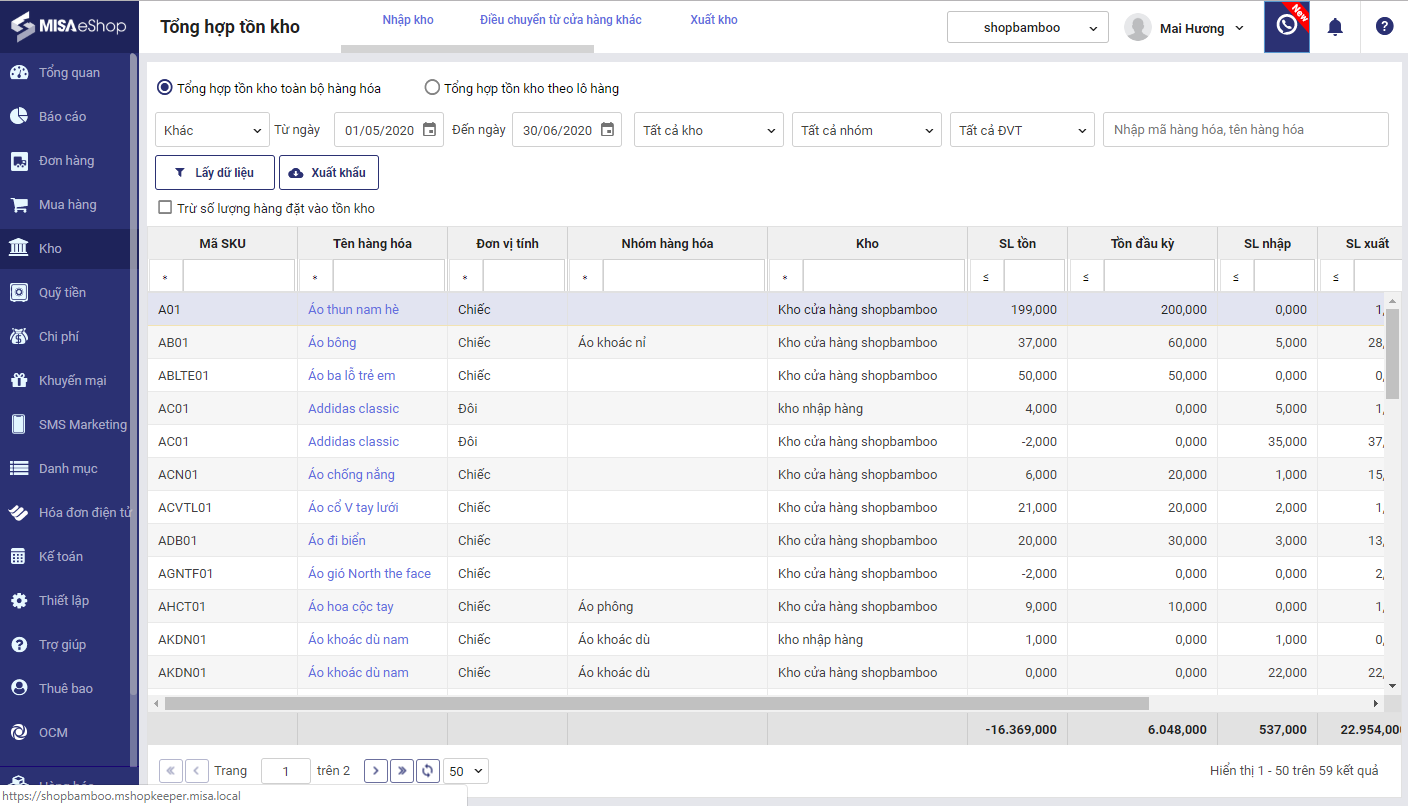Click the refresh icon in pagination bar
The image size is (1408, 806).
pos(428,770)
